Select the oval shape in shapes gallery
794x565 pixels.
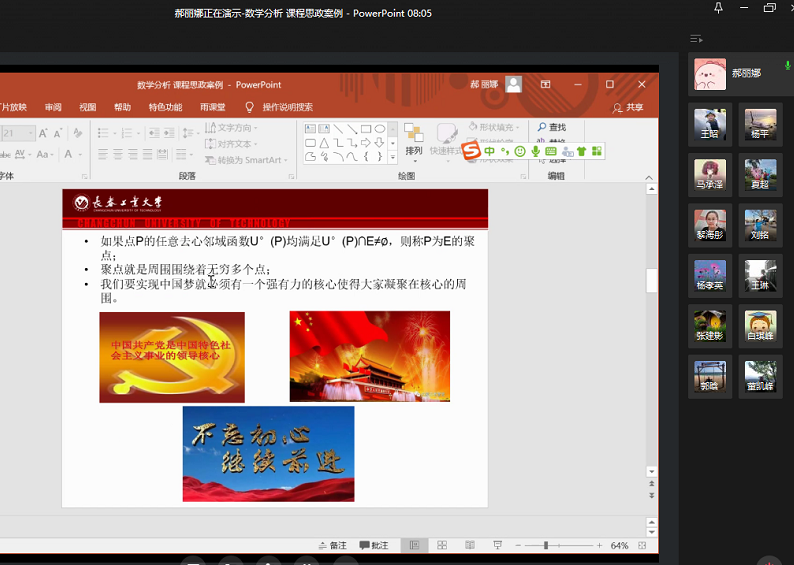coord(380,129)
